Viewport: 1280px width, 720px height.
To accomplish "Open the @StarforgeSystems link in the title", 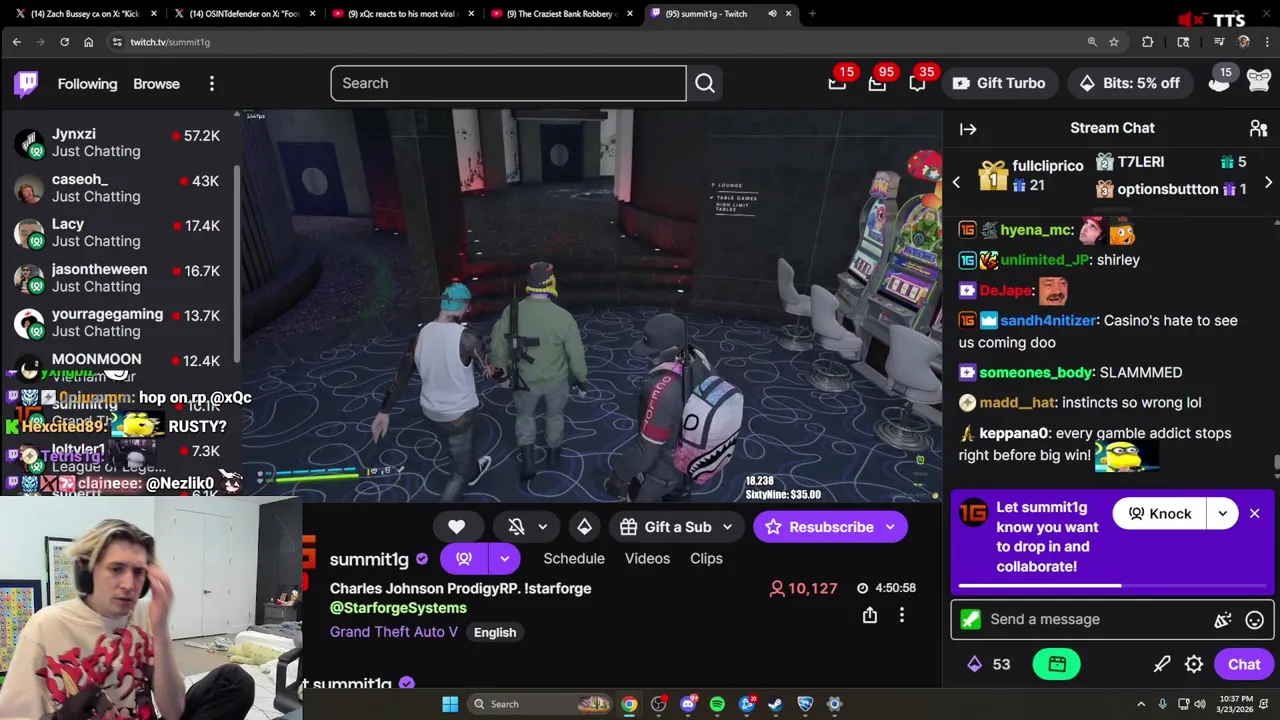I will 398,608.
